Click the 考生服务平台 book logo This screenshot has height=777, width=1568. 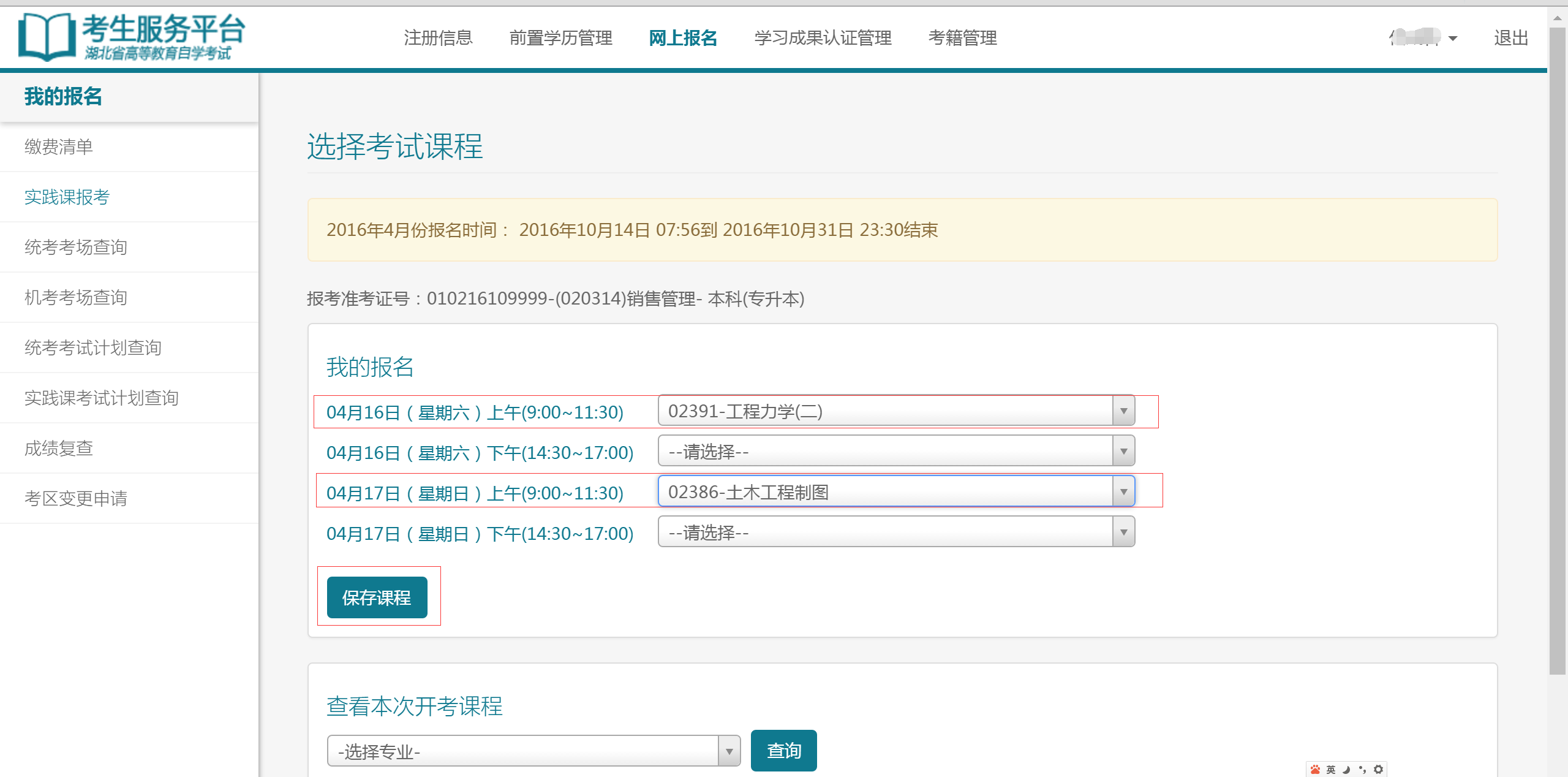pos(47,37)
